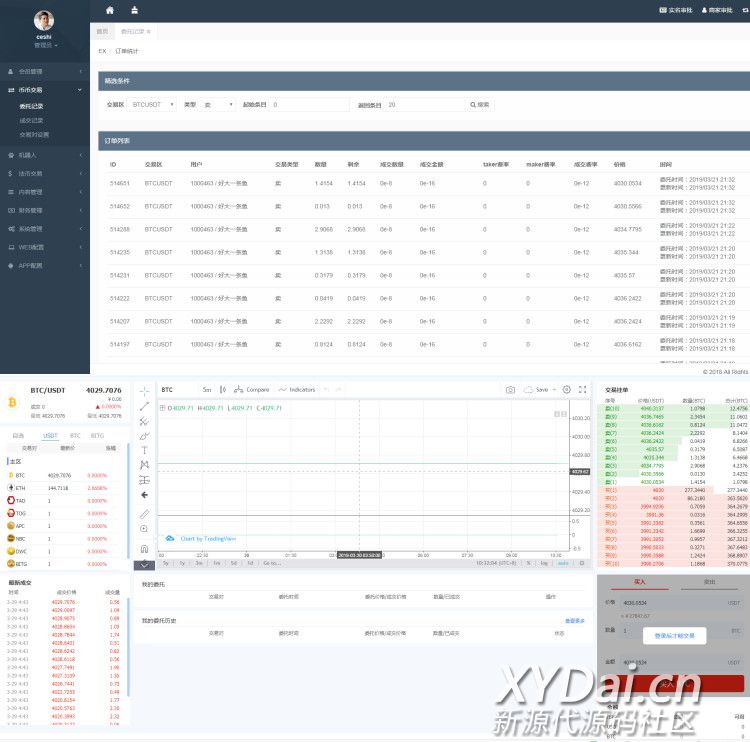Expand sidebar menu with robot icon
This screenshot has height=742, width=750.
(x=45, y=155)
